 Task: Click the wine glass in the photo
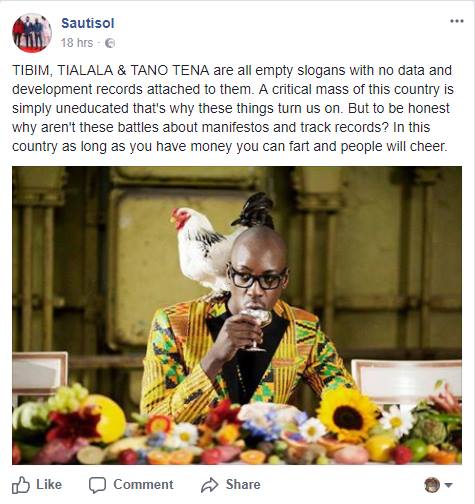coord(256,329)
